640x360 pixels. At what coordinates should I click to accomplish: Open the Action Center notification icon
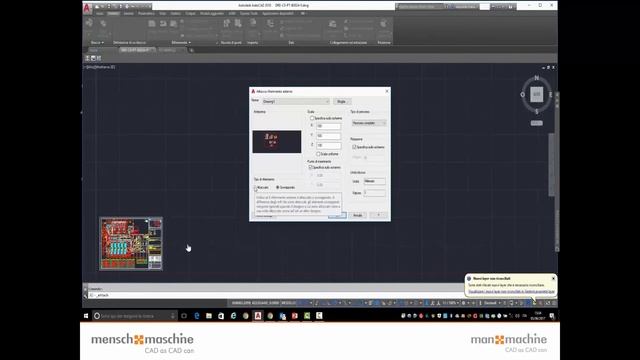point(552,316)
